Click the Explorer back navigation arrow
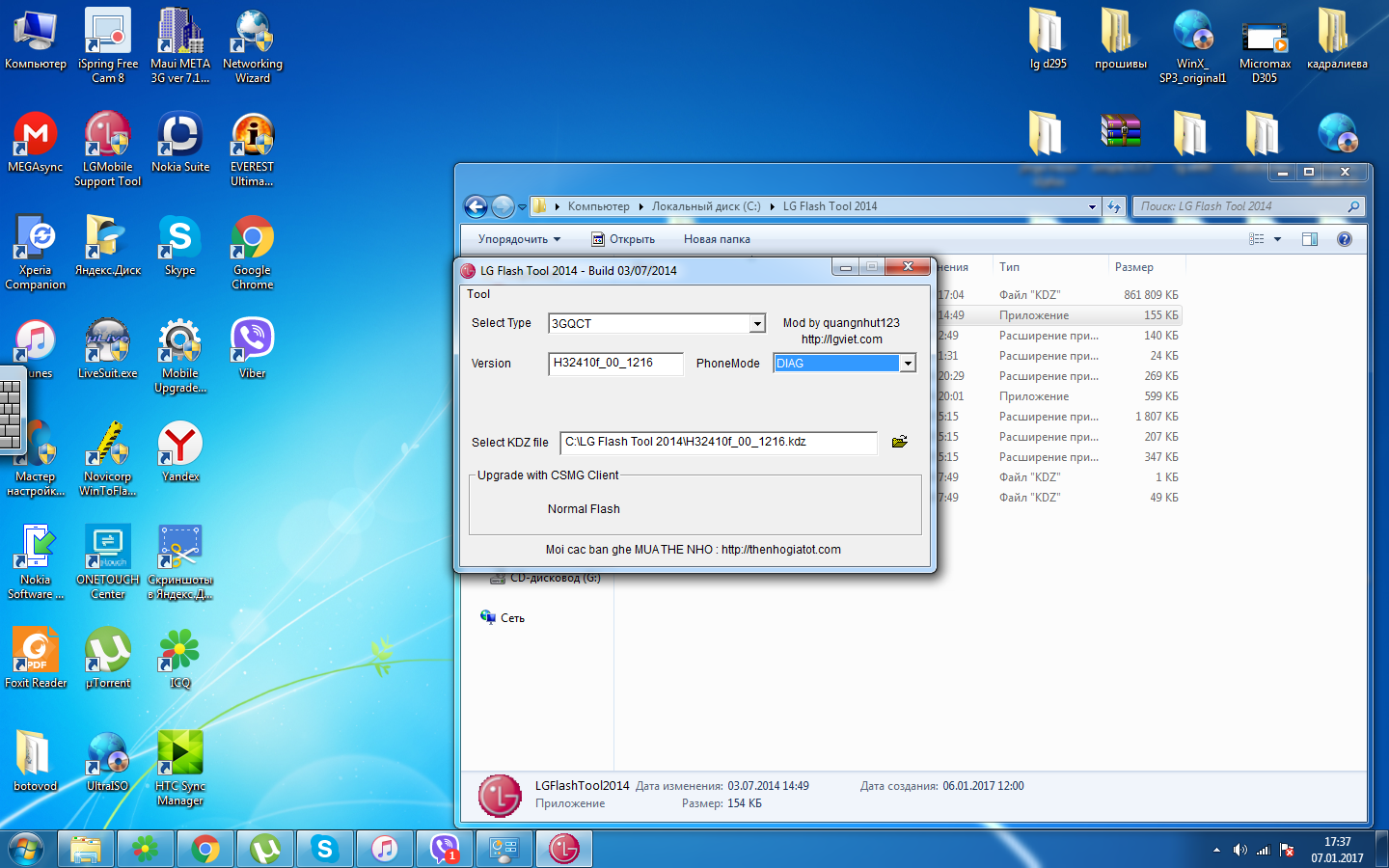This screenshot has width=1389, height=868. click(476, 206)
